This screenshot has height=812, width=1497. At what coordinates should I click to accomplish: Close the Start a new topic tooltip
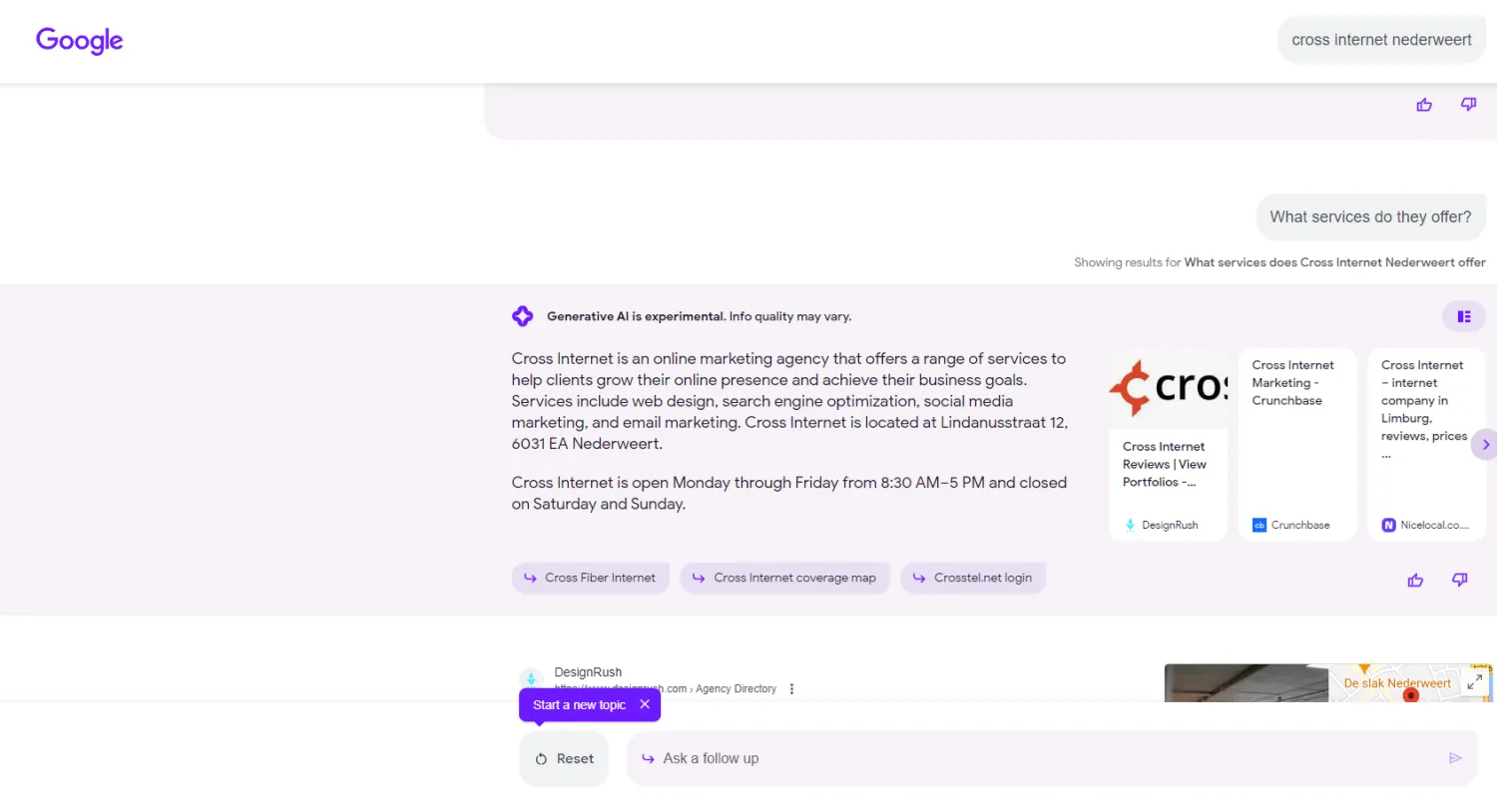(x=645, y=704)
